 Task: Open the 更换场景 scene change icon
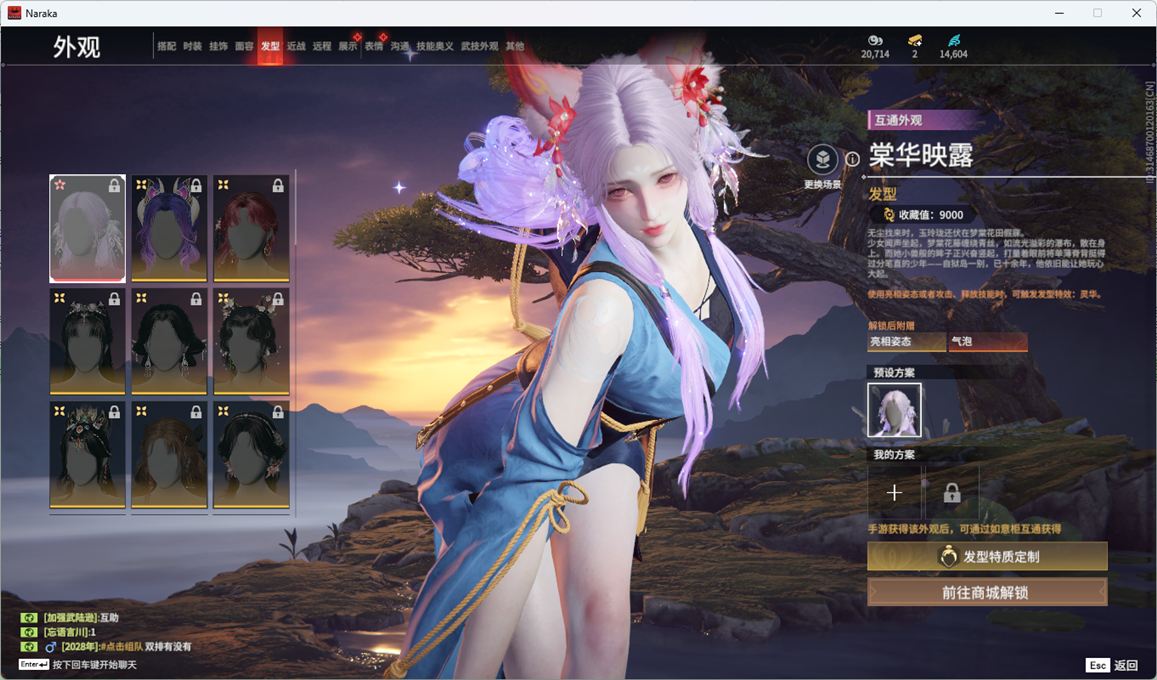823,159
